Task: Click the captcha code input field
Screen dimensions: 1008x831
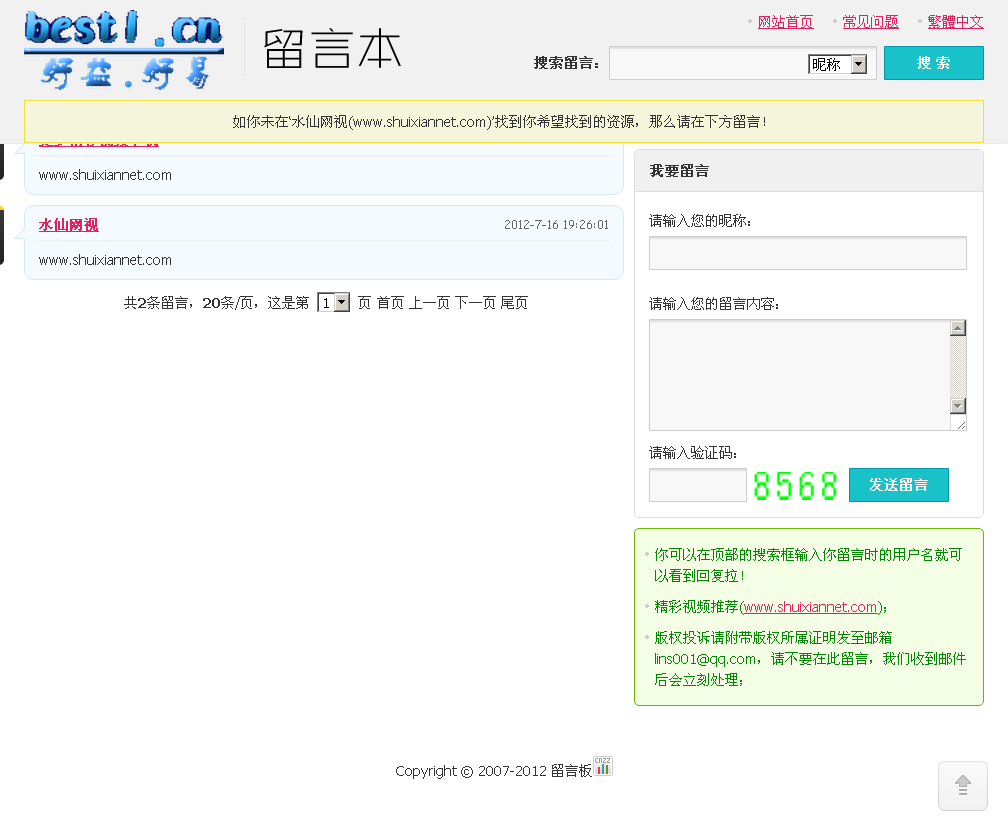Action: pos(697,485)
